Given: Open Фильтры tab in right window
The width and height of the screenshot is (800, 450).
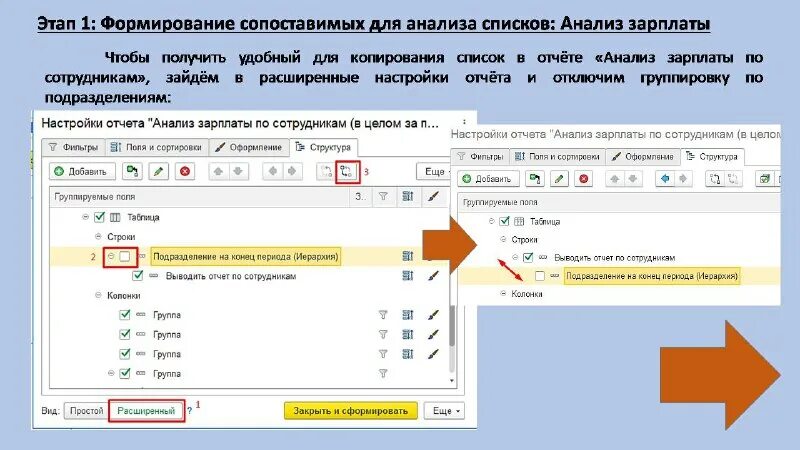Looking at the screenshot, I should [x=480, y=156].
